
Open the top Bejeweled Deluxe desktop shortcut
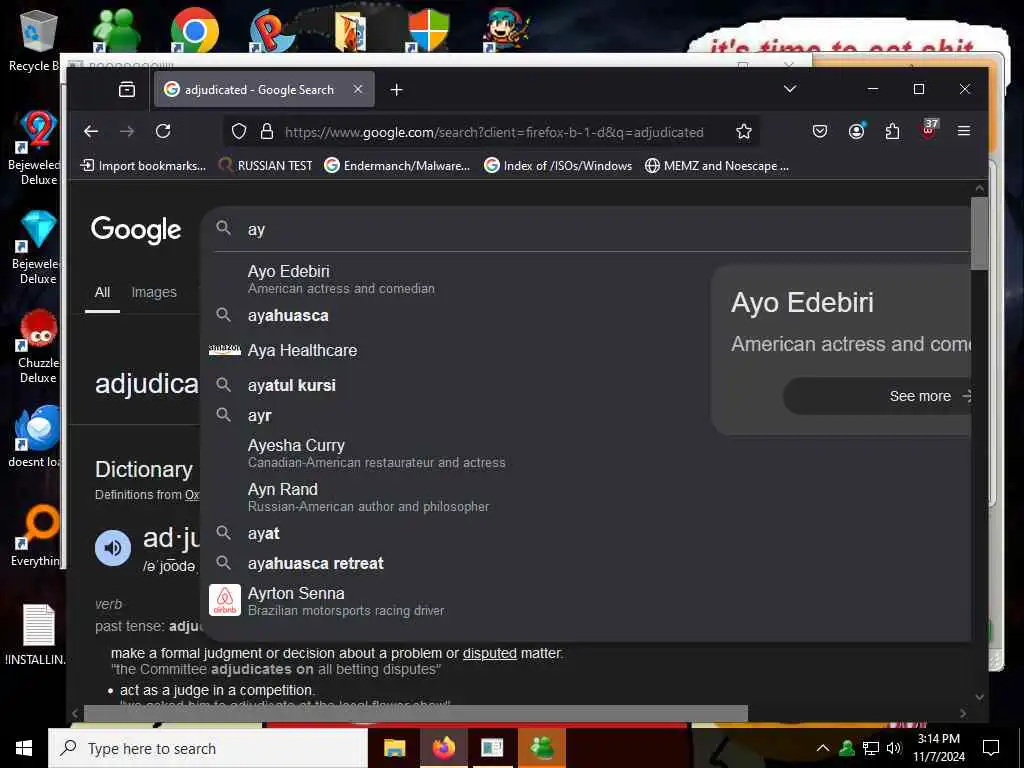(x=36, y=148)
